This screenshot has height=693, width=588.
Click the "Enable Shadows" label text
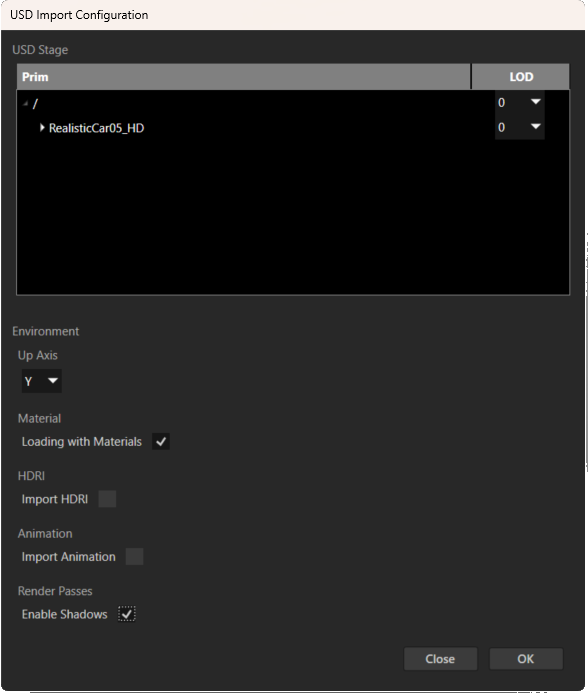pyautogui.click(x=65, y=614)
